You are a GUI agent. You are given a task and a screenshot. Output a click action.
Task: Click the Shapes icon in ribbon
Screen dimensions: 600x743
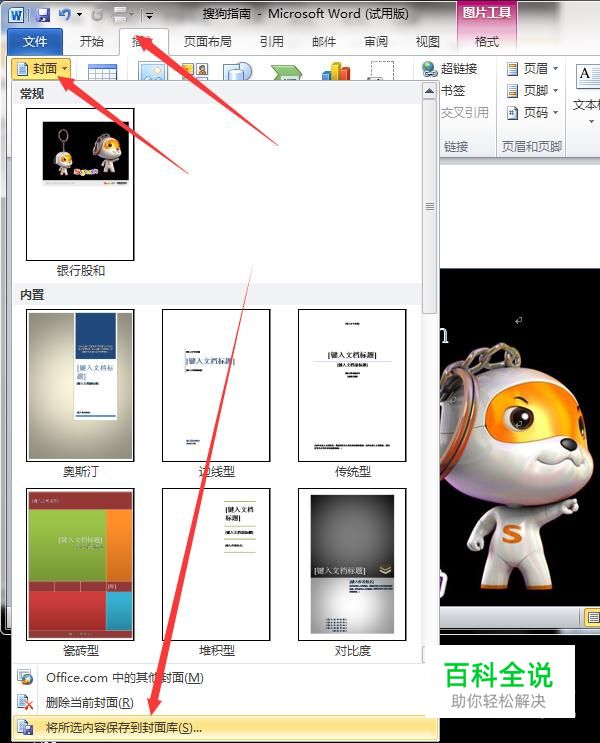238,71
